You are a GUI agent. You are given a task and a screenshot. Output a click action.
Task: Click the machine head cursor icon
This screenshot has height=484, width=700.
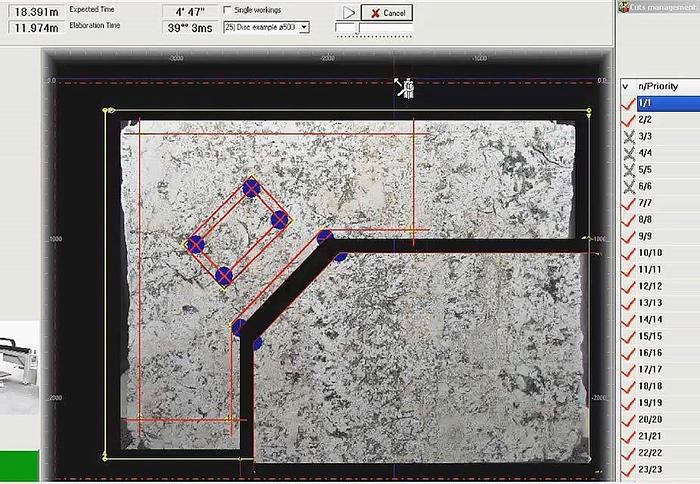[x=406, y=88]
